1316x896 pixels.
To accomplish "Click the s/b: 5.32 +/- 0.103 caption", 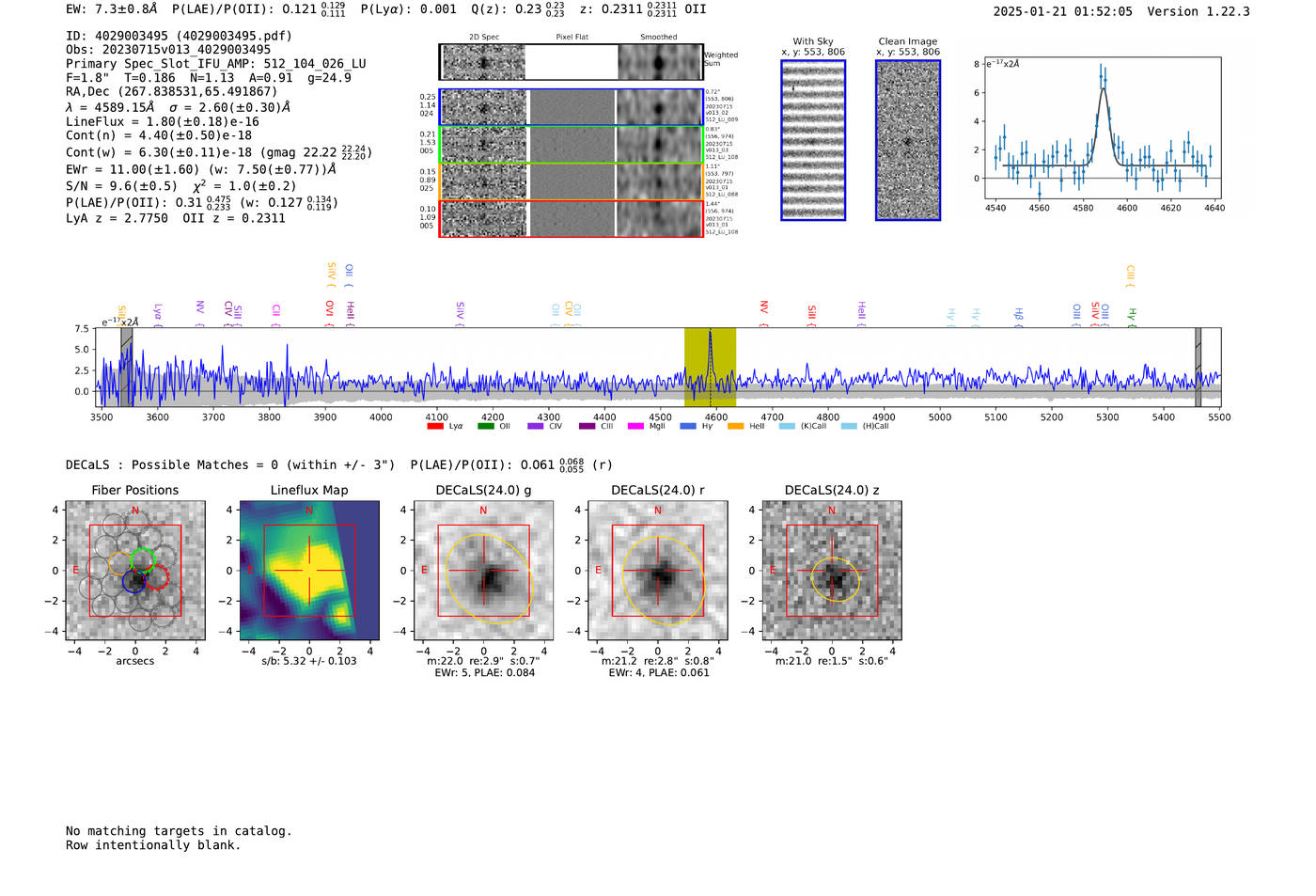I will point(309,661).
